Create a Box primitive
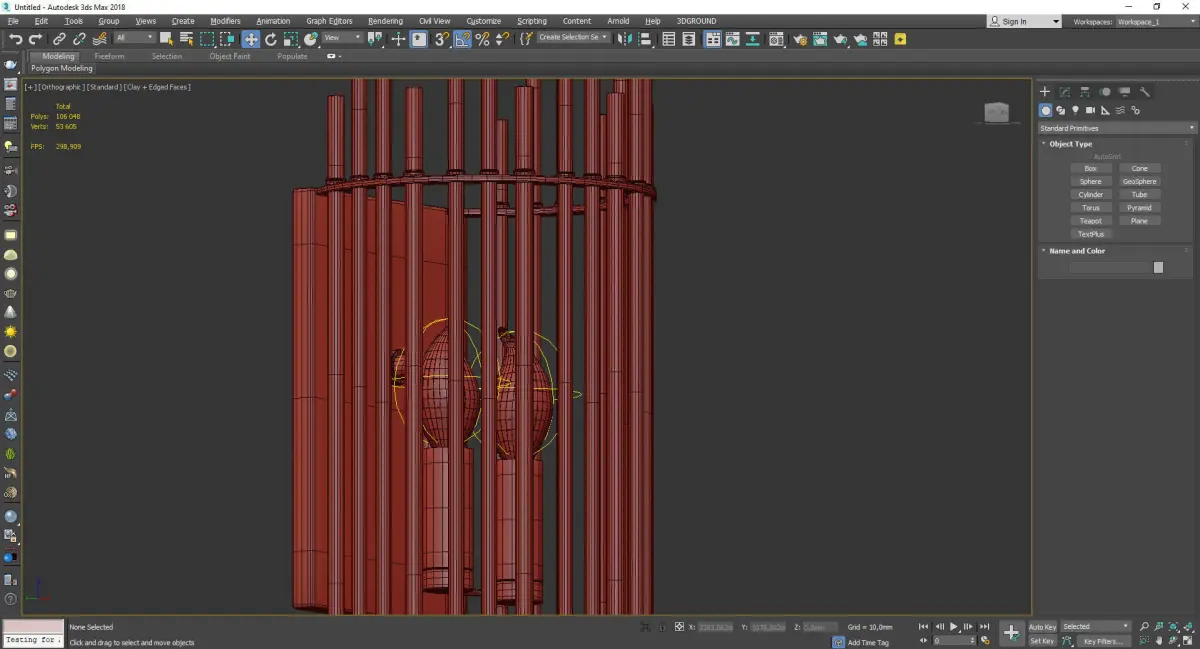Screen dimensions: 1200x649 pos(1090,169)
